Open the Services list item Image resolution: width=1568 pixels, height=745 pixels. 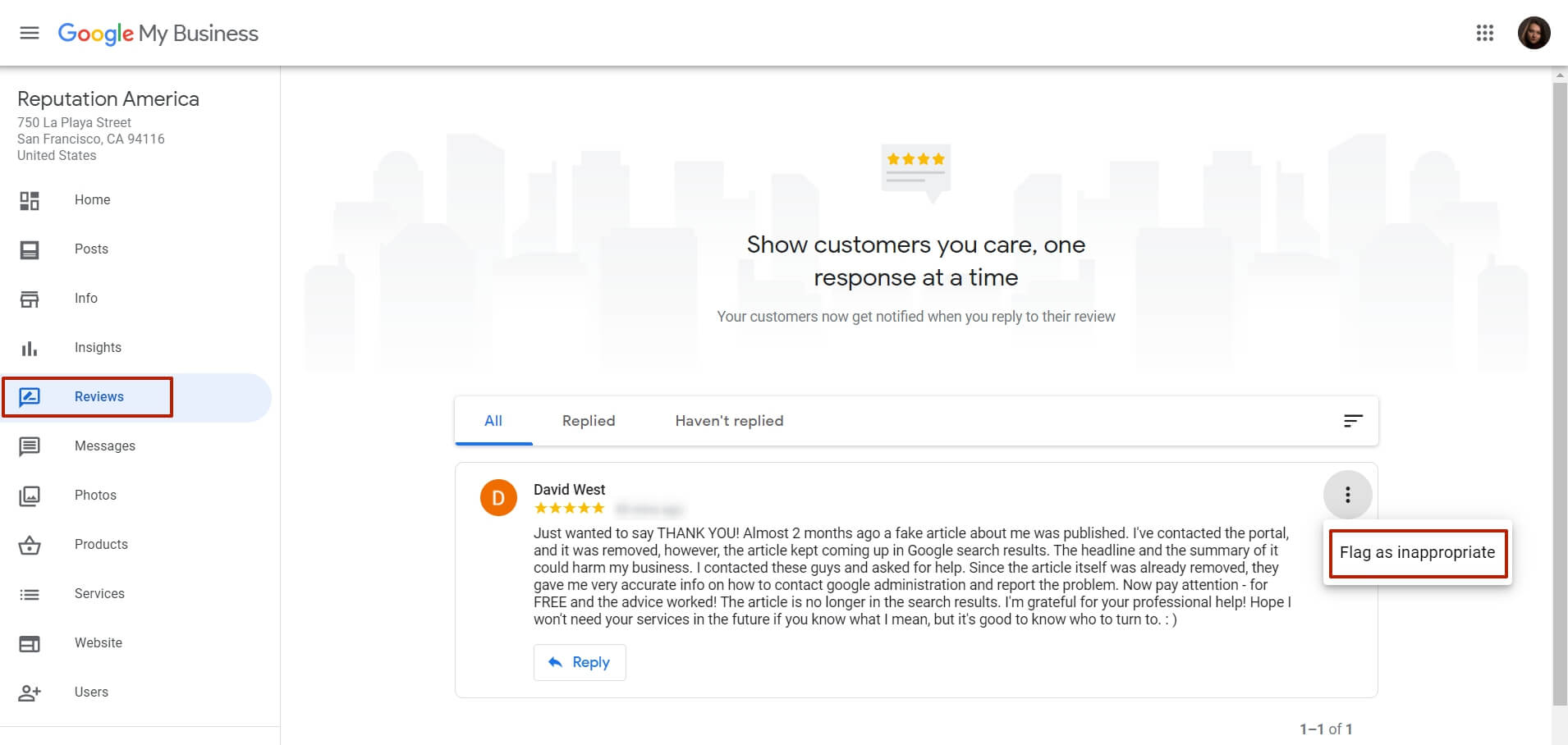click(x=135, y=594)
